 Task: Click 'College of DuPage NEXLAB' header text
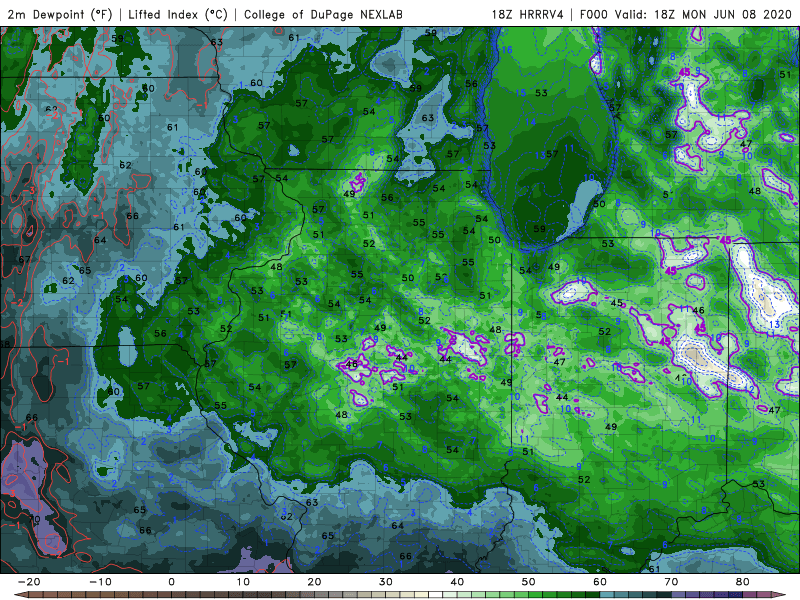323,14
